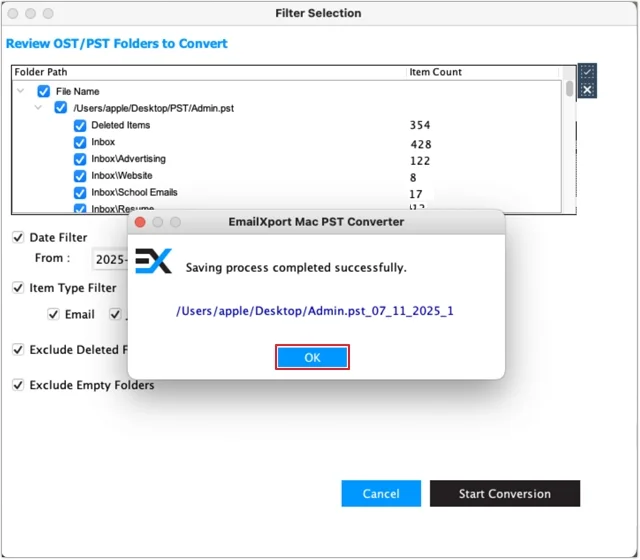Click the item count 122

click(420, 161)
